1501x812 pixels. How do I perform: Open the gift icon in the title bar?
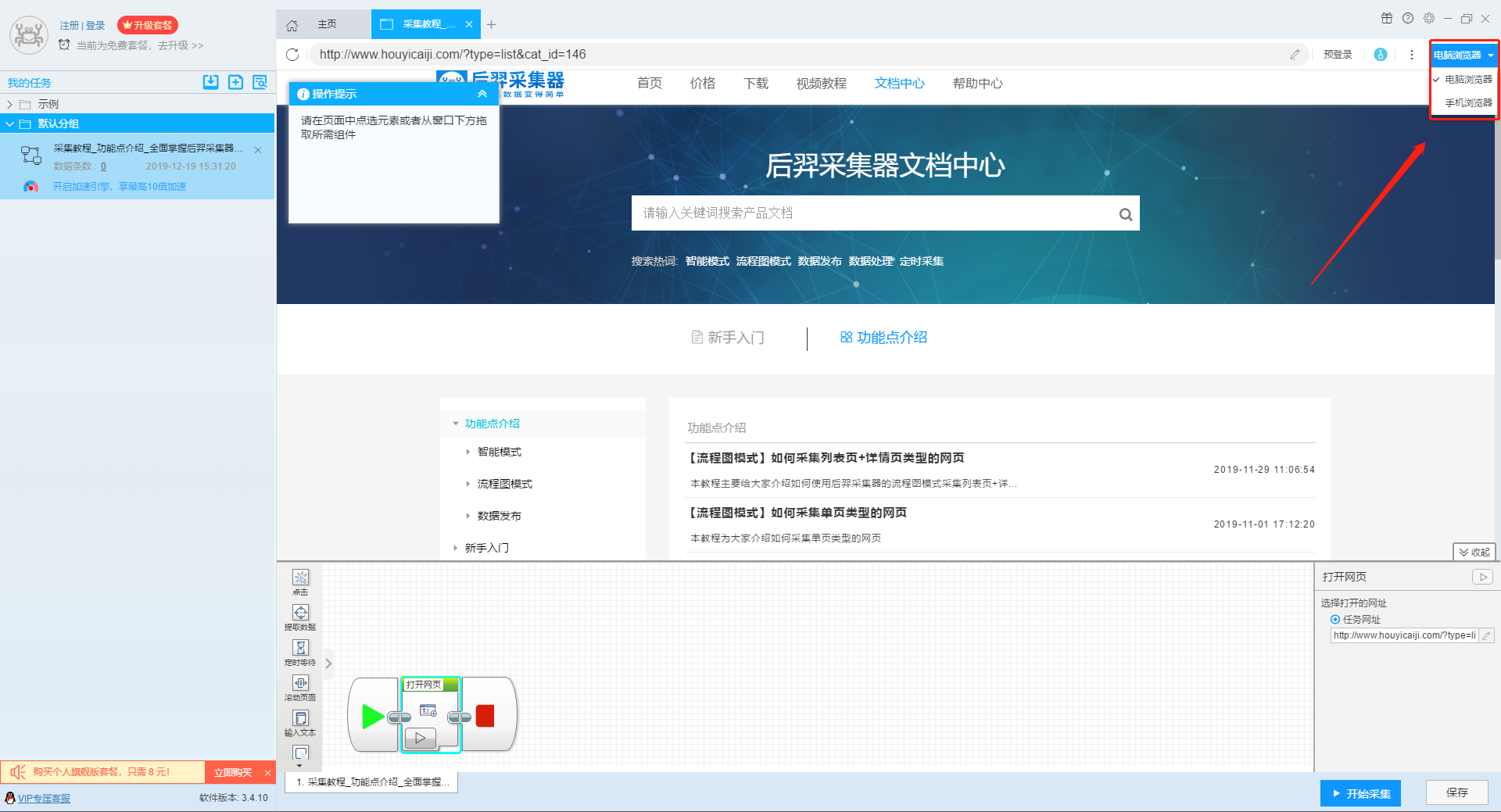click(1387, 18)
